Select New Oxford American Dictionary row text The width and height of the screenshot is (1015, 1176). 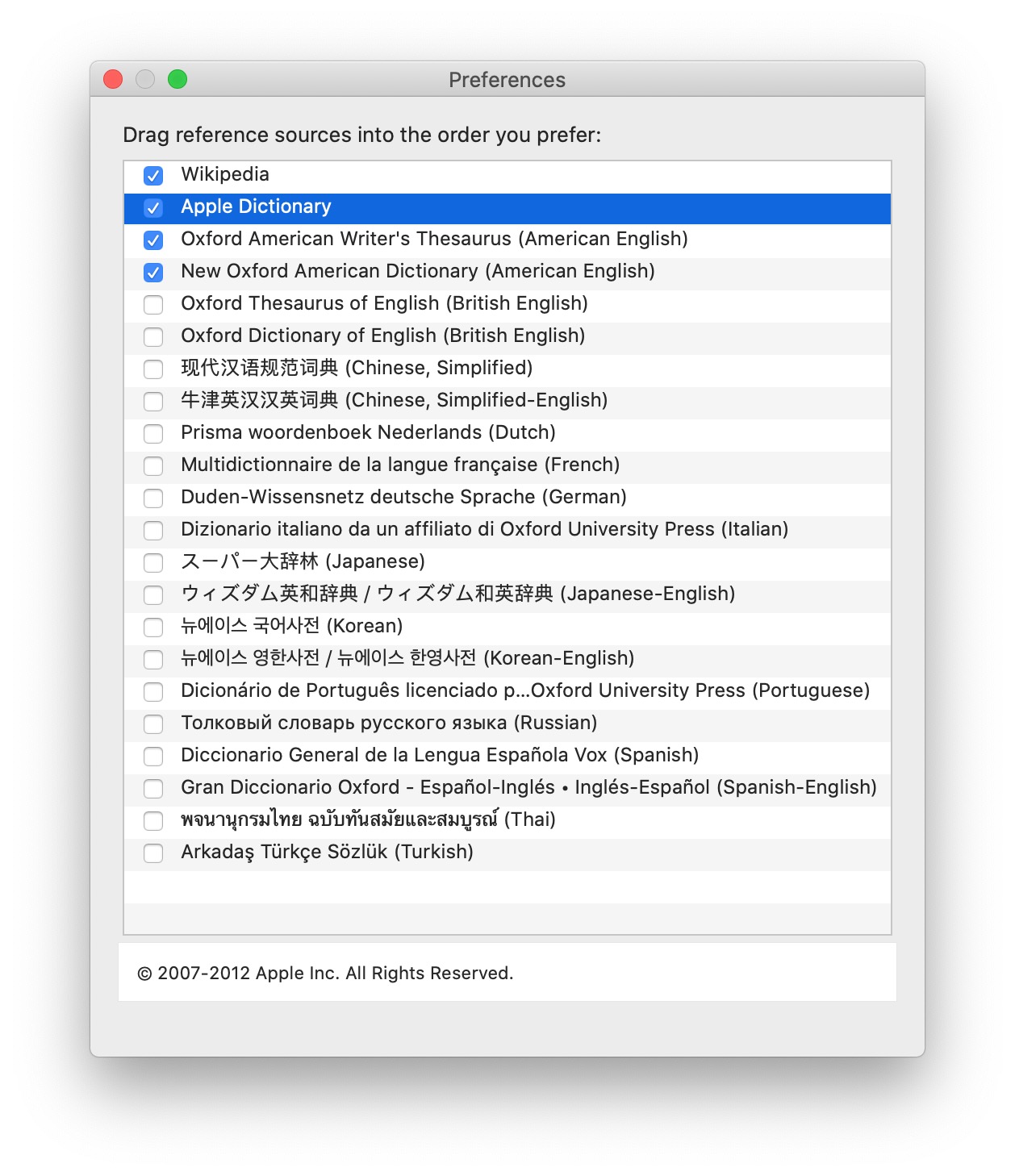pyautogui.click(x=418, y=271)
